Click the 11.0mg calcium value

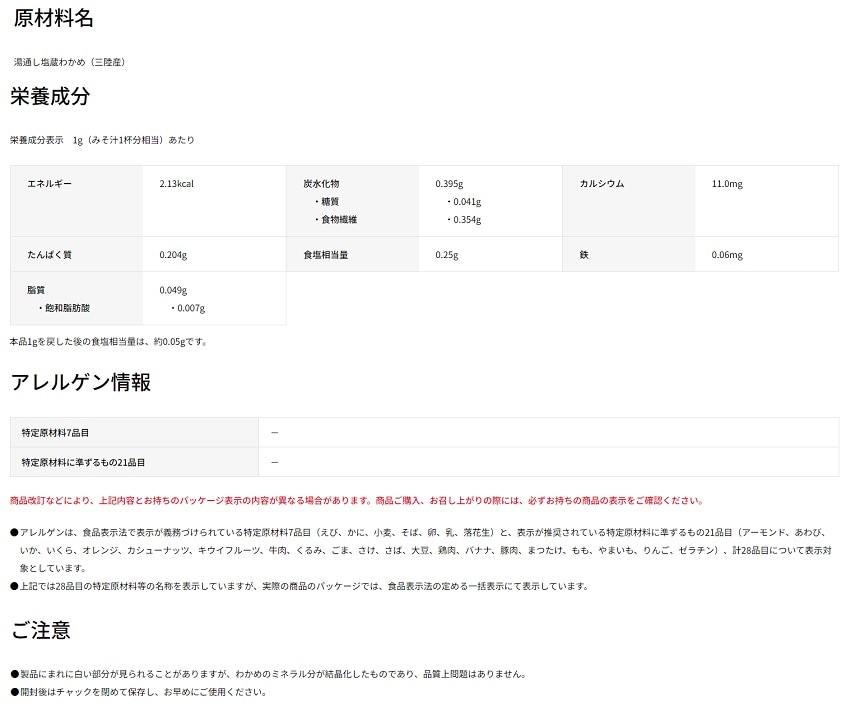(x=727, y=184)
